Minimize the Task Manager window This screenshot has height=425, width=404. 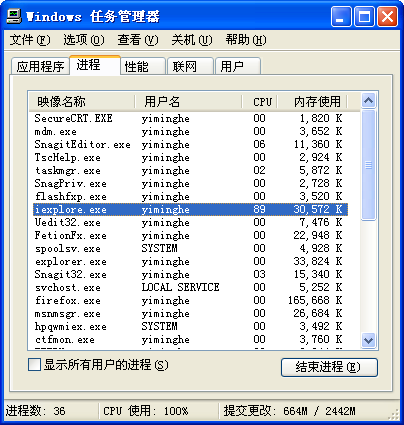(341, 16)
